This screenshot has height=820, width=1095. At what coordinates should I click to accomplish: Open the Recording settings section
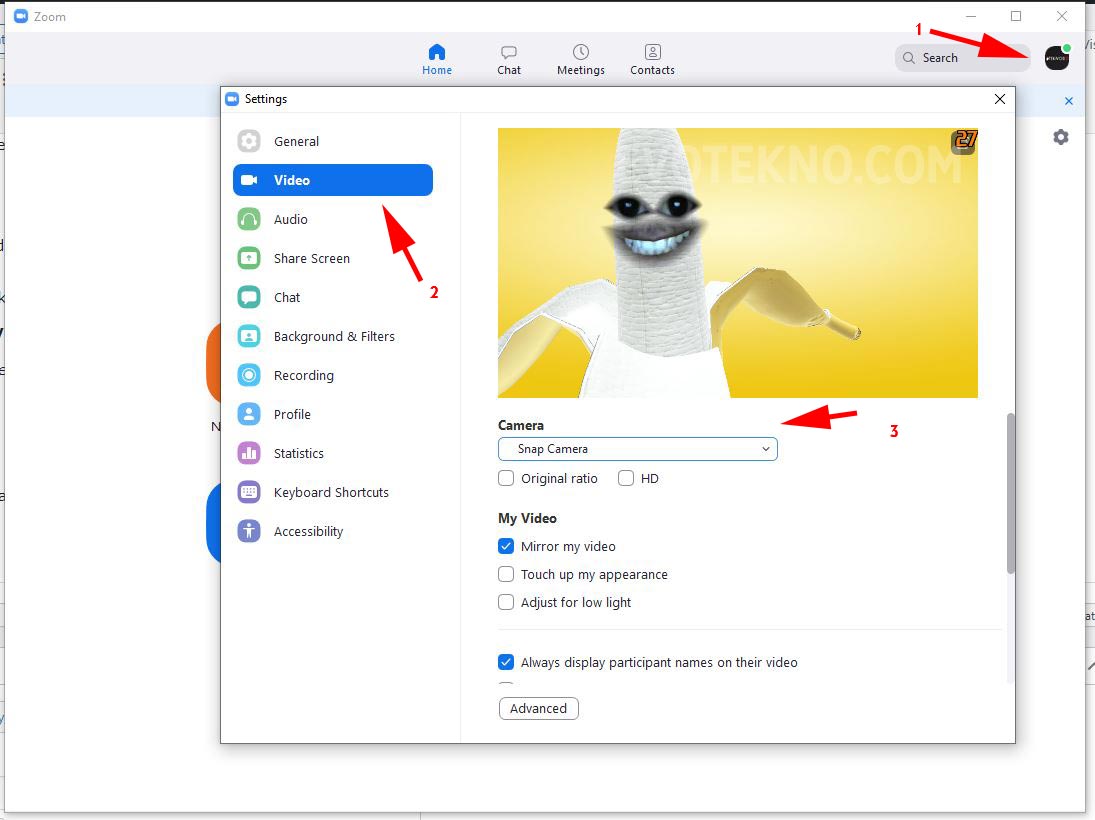(x=303, y=375)
